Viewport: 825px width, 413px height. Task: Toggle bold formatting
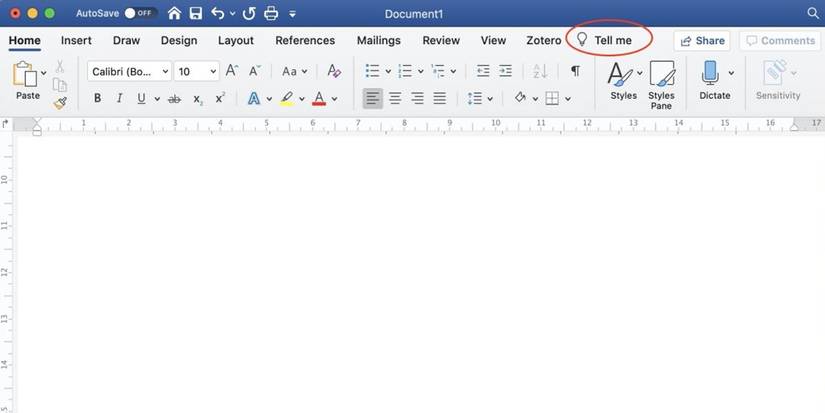coord(97,98)
